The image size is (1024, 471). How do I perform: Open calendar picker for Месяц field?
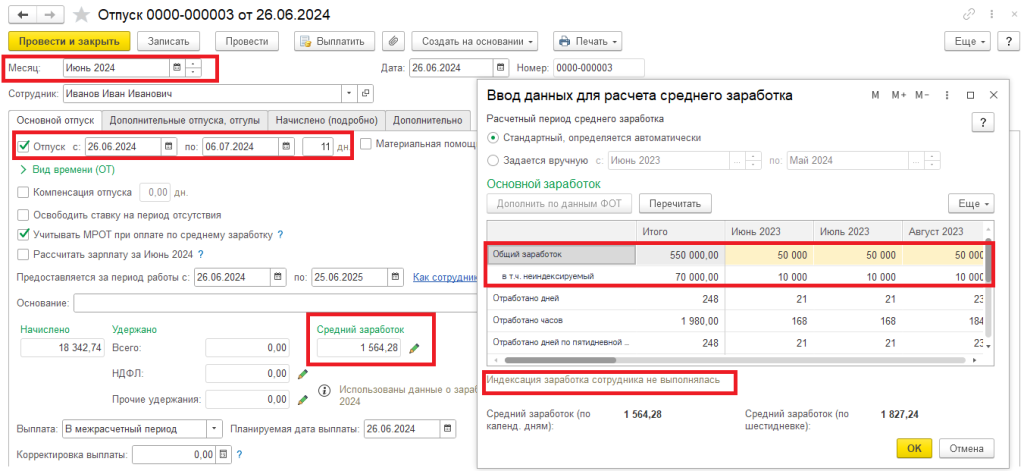177,68
